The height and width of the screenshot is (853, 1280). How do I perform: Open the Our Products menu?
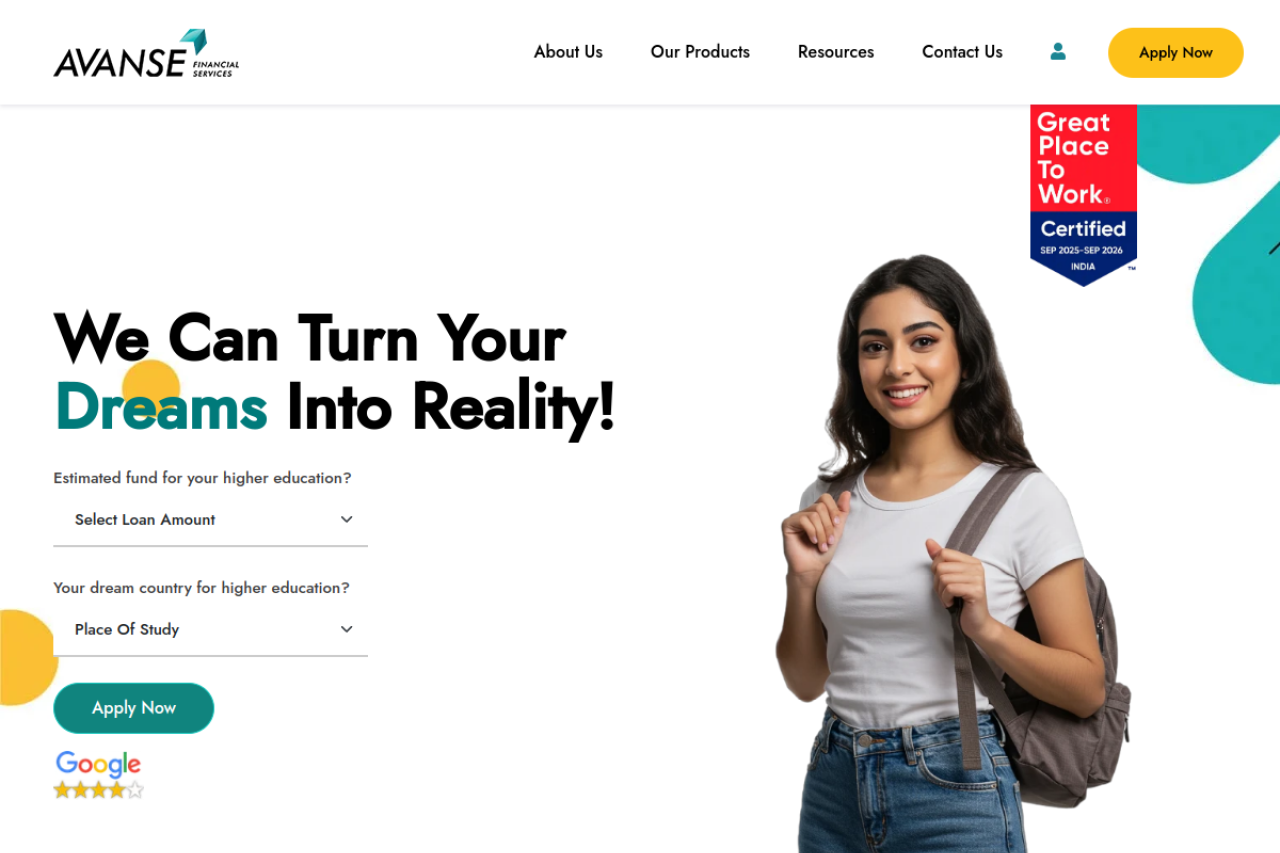700,52
